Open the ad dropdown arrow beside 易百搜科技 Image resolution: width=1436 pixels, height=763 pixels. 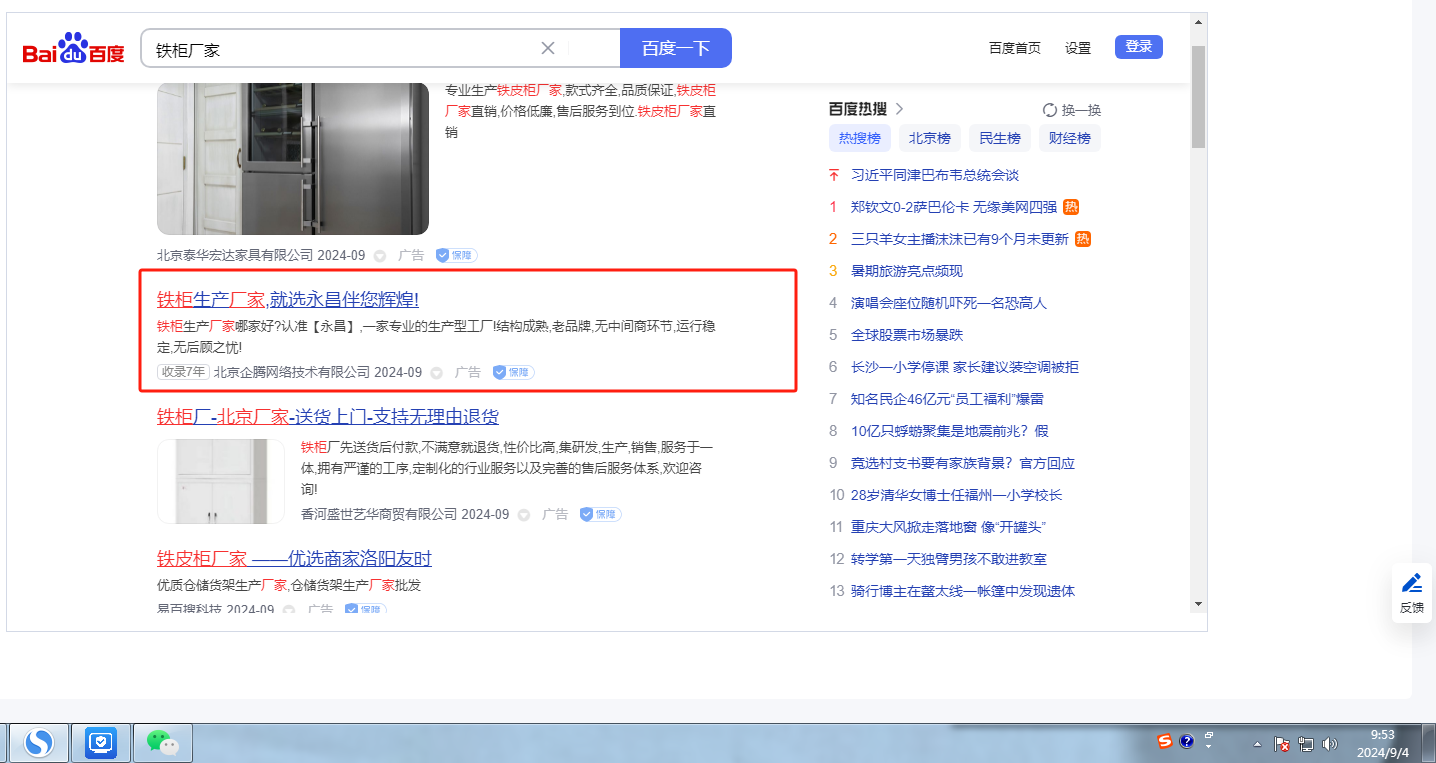[289, 610]
